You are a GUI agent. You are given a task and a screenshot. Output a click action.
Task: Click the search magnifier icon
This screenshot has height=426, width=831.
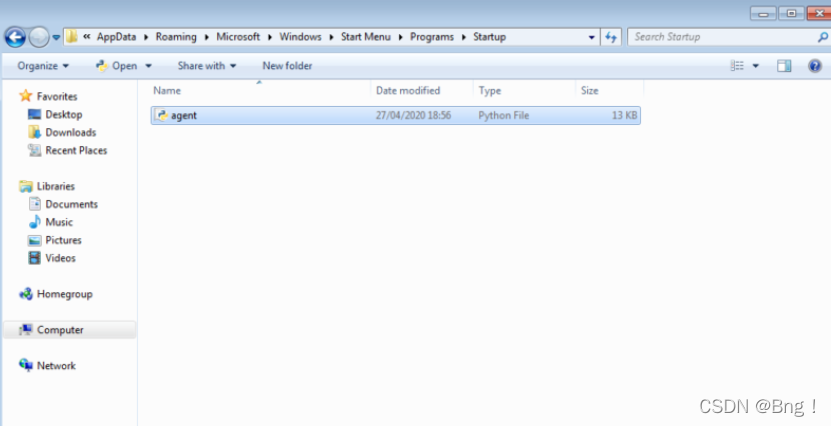(823, 37)
